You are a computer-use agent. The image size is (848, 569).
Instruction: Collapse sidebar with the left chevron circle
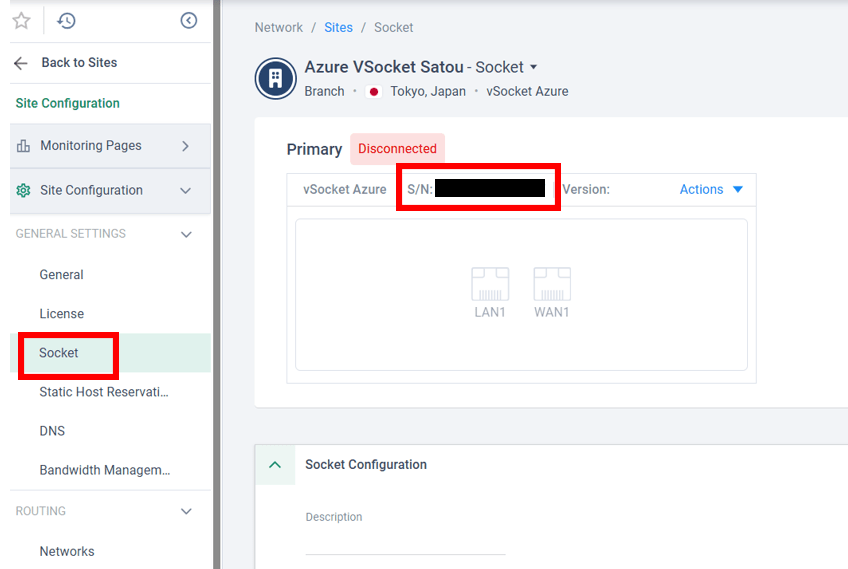pyautogui.click(x=188, y=20)
